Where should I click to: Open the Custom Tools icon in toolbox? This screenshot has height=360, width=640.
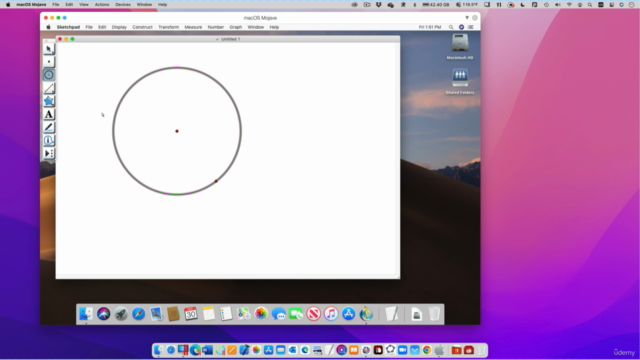click(49, 153)
